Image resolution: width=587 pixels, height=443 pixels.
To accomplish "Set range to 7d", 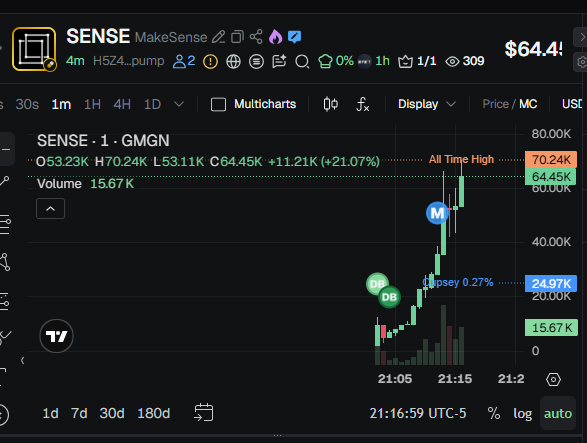I will pyautogui.click(x=79, y=413).
